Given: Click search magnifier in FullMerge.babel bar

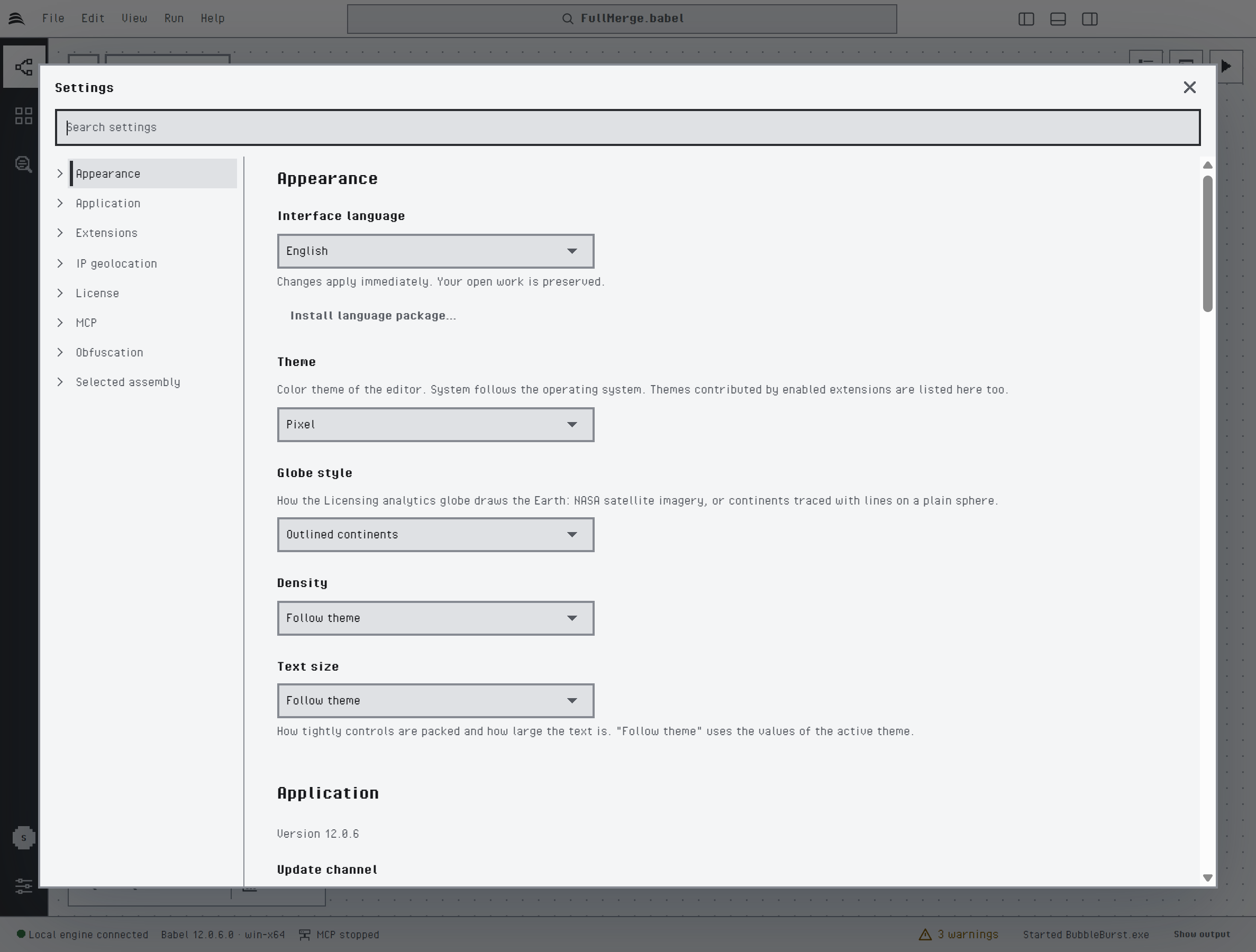Looking at the screenshot, I should 567,19.
